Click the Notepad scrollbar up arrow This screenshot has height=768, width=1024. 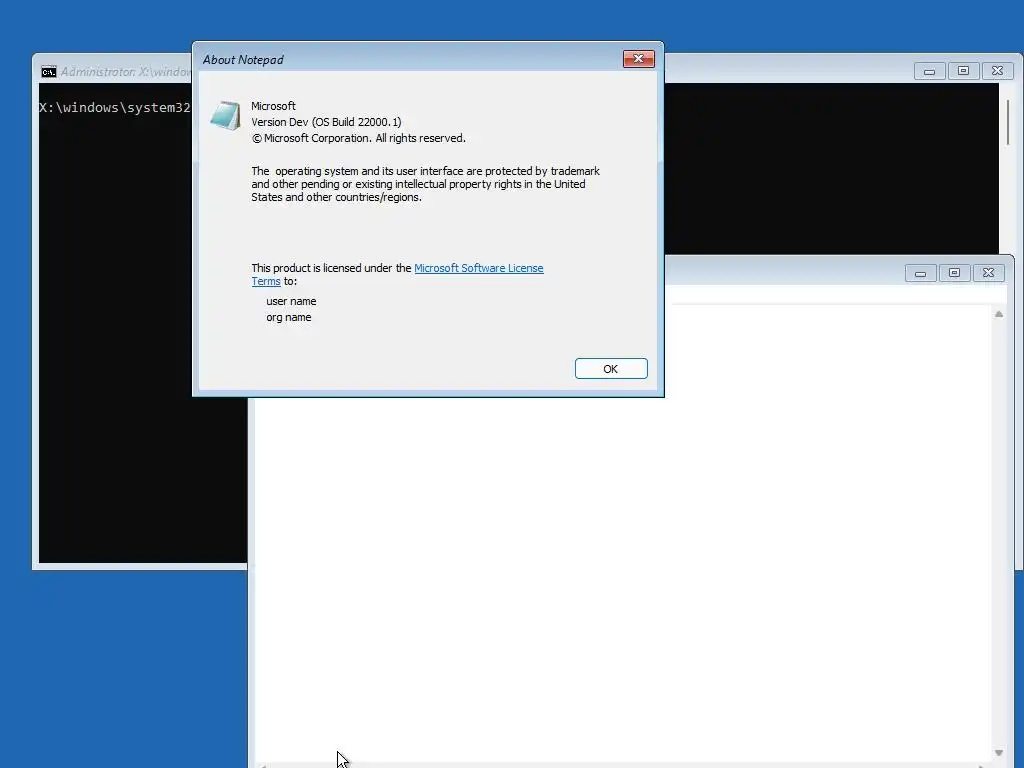[x=999, y=314]
